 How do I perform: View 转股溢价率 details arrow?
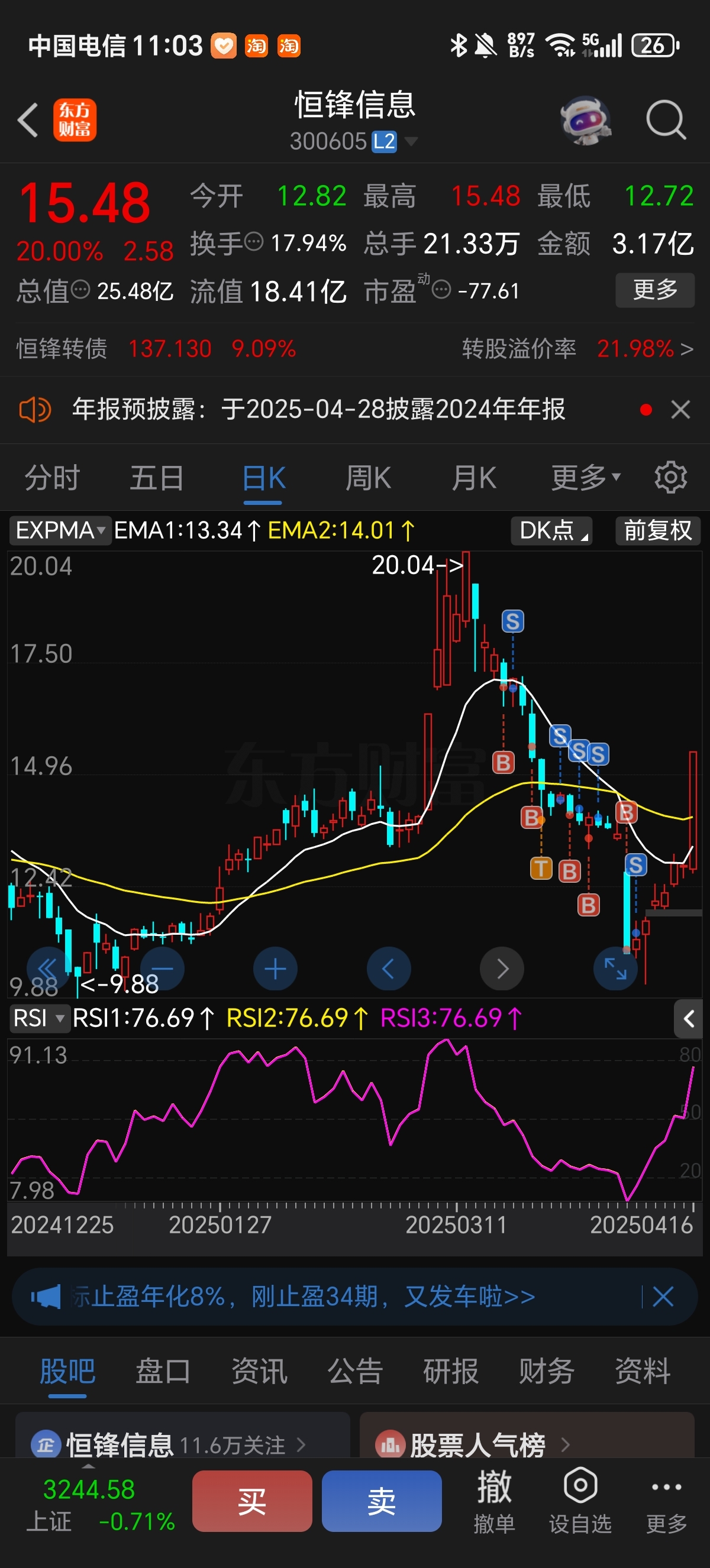pyautogui.click(x=687, y=349)
